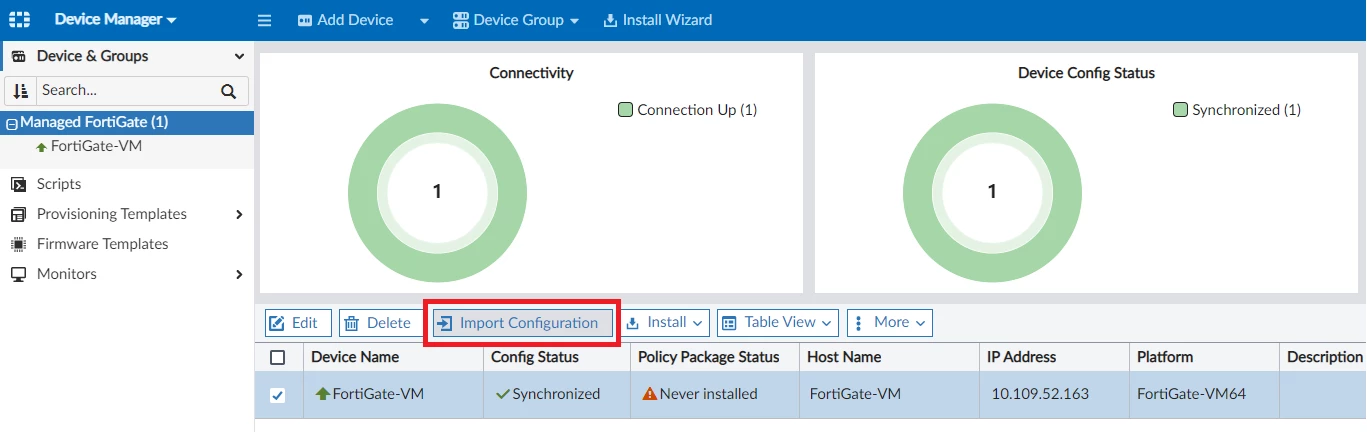Click Add Device in the toolbar
This screenshot has height=432, width=1367.
345,20
